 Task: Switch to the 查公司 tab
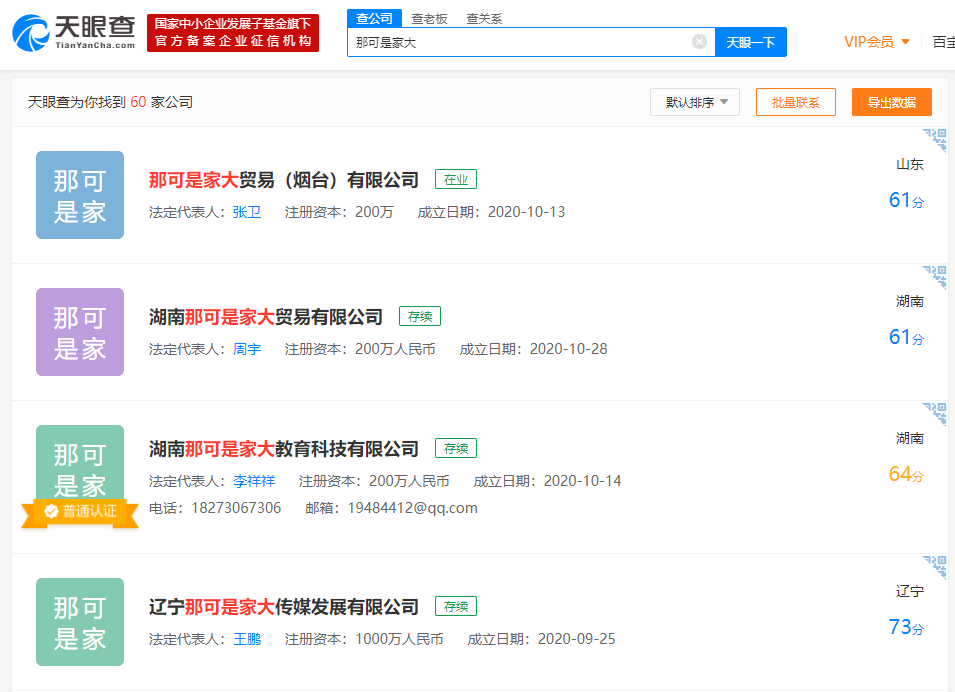click(x=375, y=19)
